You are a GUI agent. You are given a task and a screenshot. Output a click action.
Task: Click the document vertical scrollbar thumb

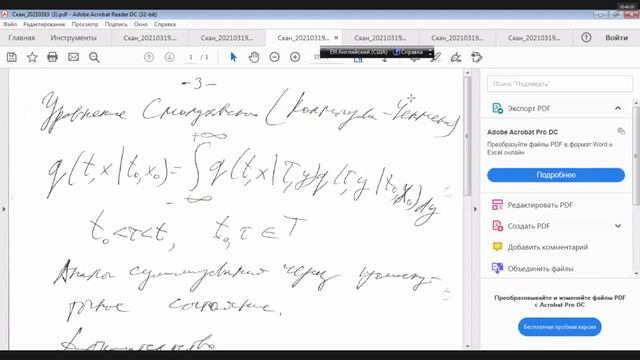468,136
